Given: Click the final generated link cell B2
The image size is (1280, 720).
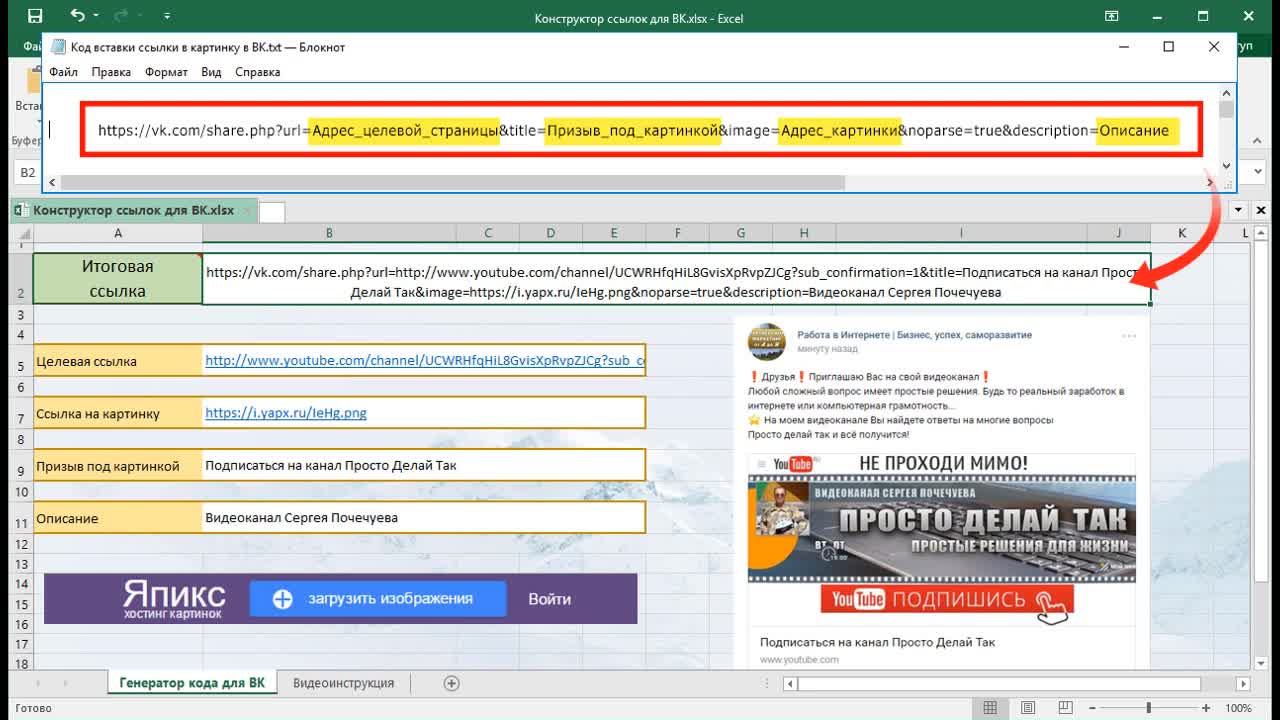Looking at the screenshot, I should click(676, 279).
